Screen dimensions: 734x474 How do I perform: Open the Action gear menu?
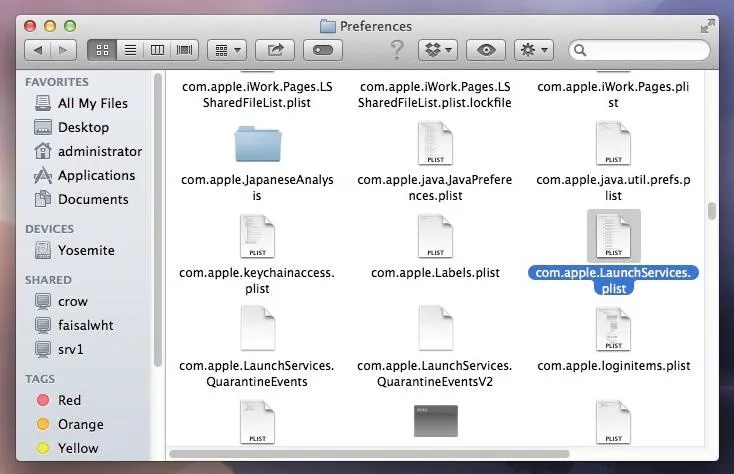point(534,50)
